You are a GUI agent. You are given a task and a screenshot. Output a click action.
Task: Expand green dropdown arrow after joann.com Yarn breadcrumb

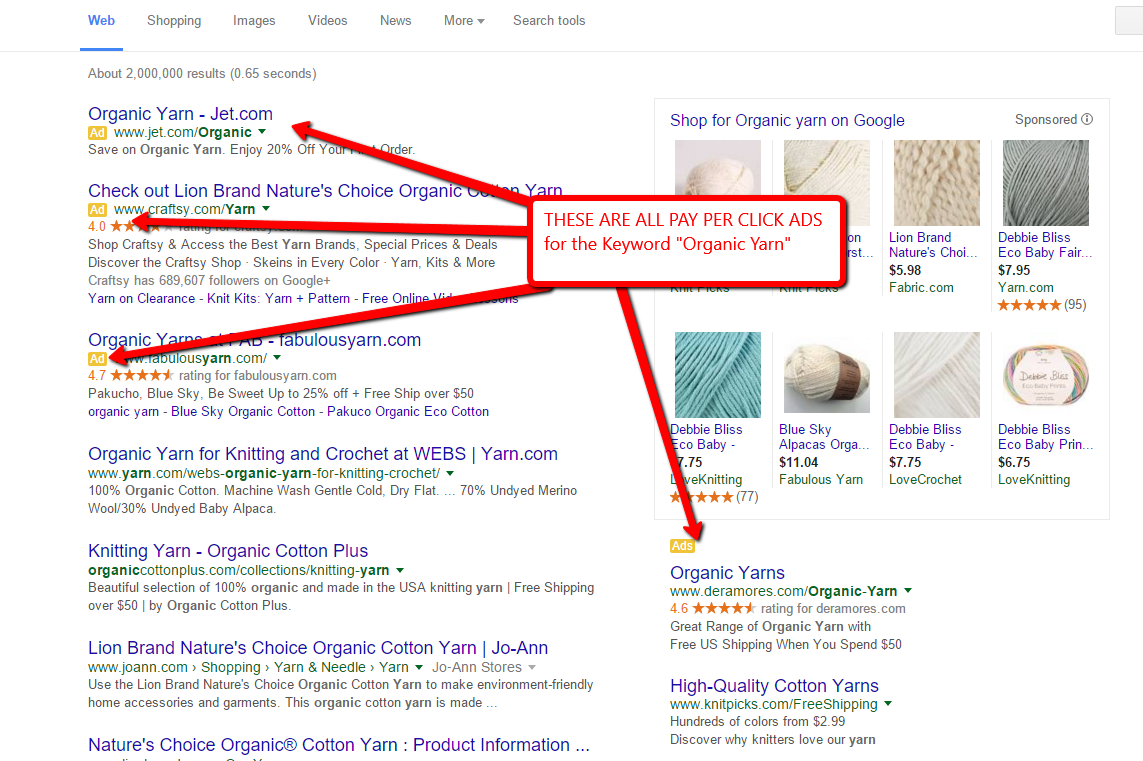click(419, 667)
